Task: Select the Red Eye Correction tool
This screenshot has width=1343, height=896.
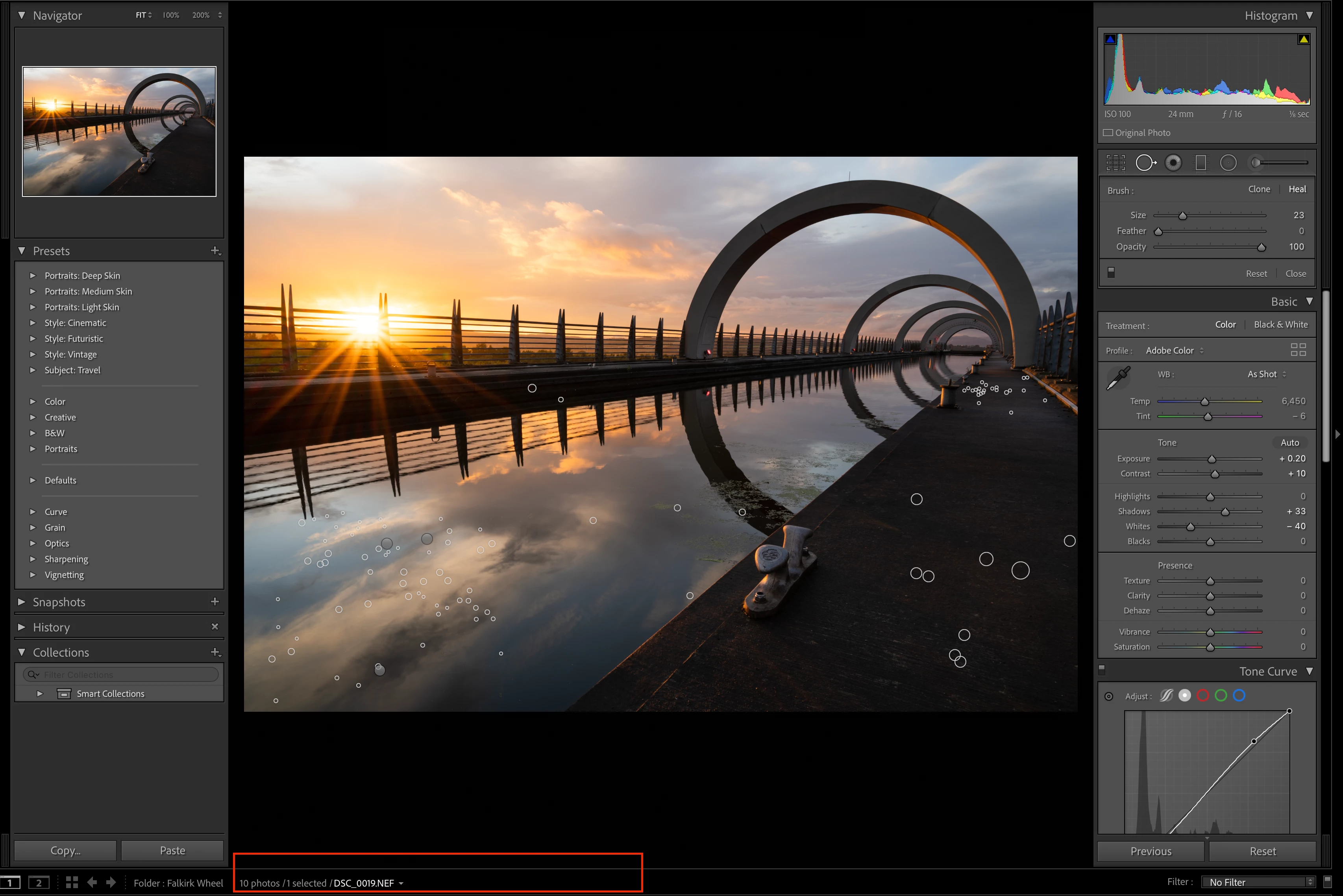Action: tap(1173, 163)
